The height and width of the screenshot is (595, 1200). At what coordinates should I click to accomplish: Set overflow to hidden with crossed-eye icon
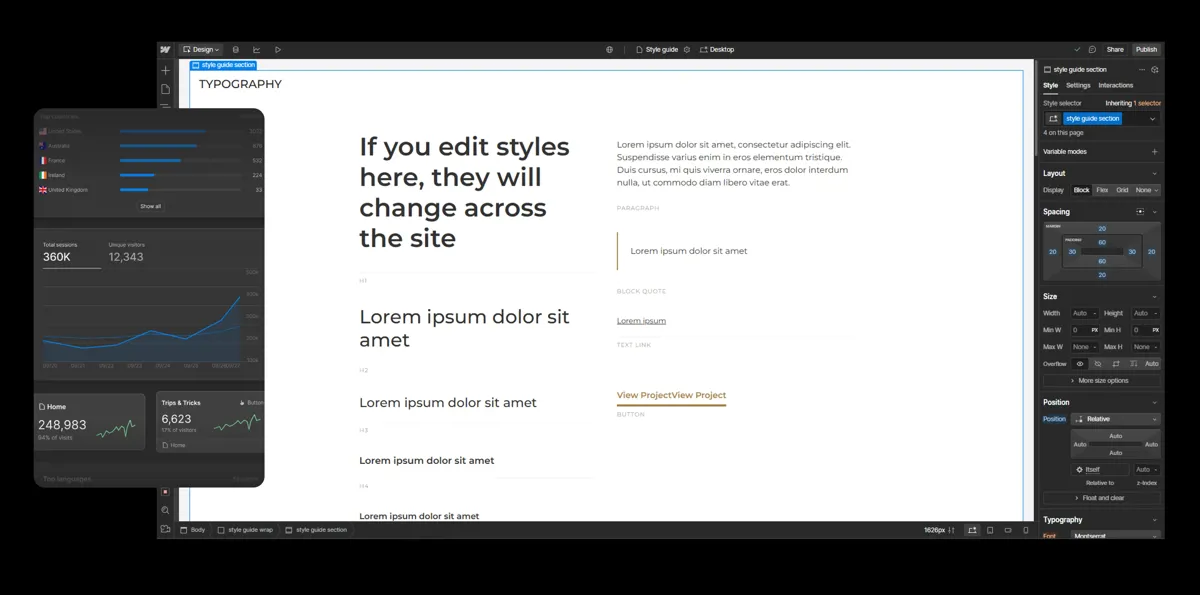[1098, 364]
